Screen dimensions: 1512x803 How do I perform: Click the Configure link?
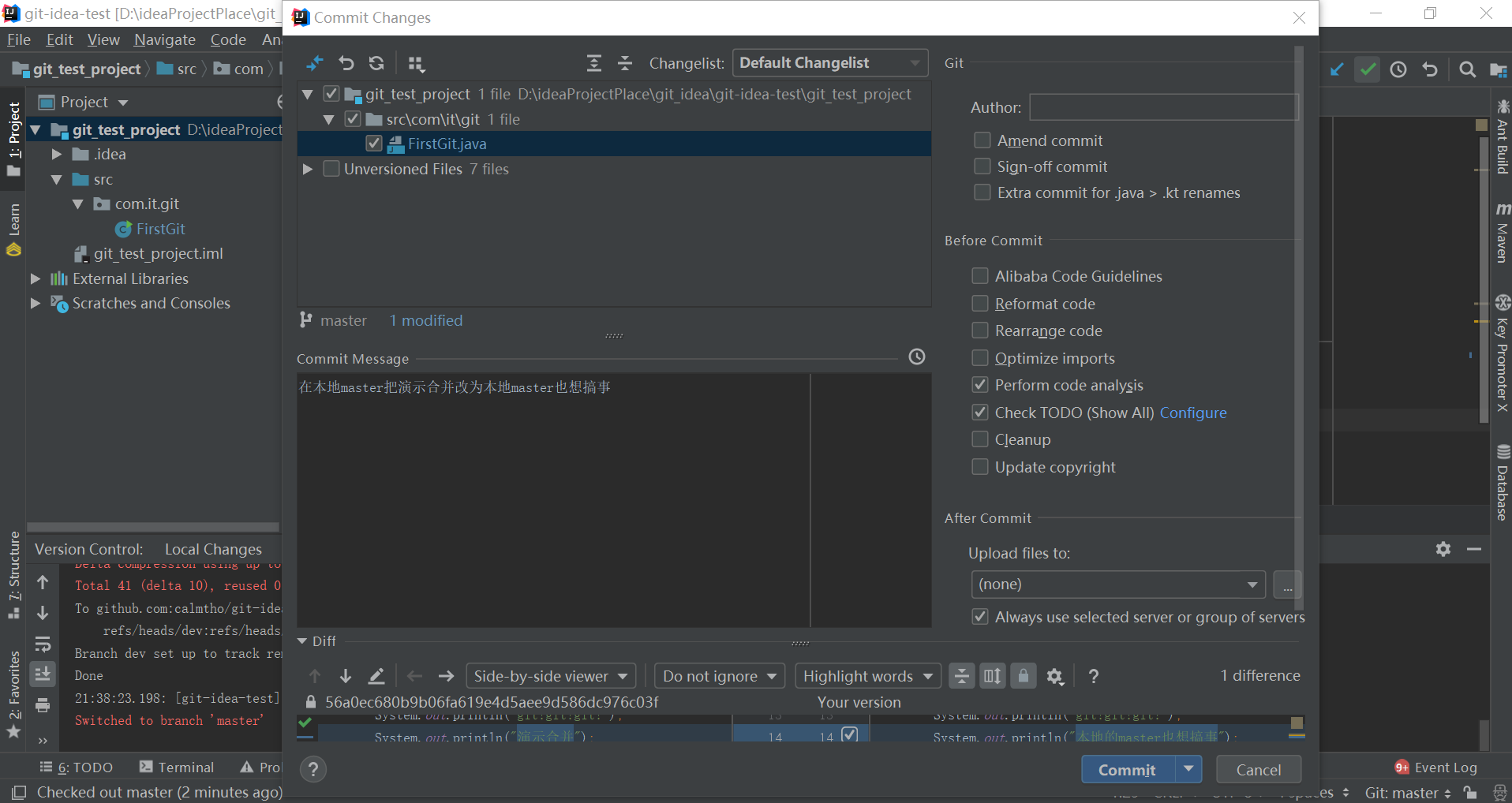pyautogui.click(x=1193, y=413)
